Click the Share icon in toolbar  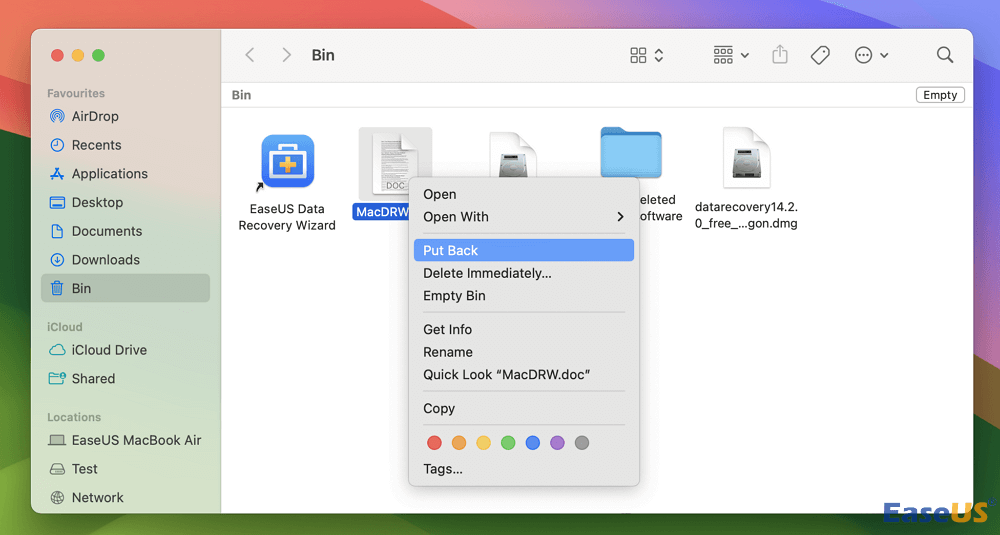(x=780, y=56)
